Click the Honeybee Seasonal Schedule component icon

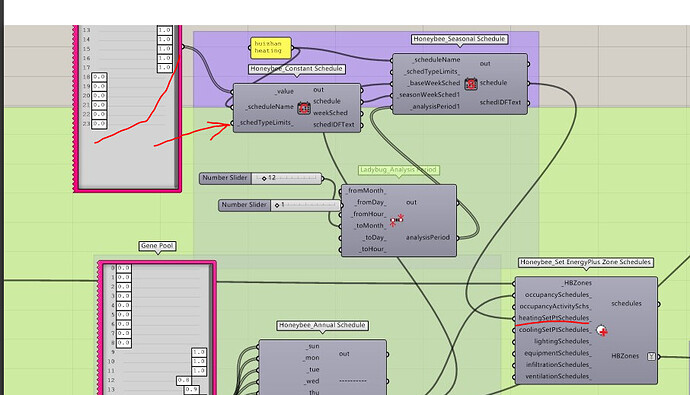(x=471, y=84)
